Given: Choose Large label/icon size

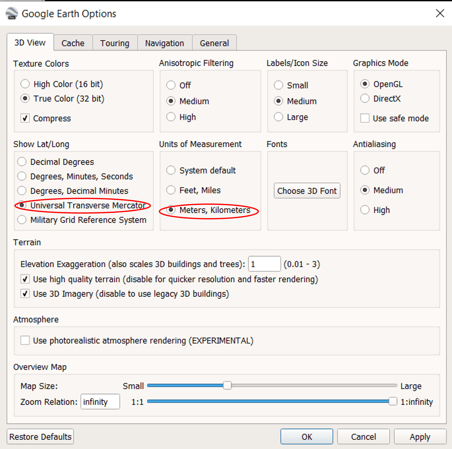Looking at the screenshot, I should point(278,117).
